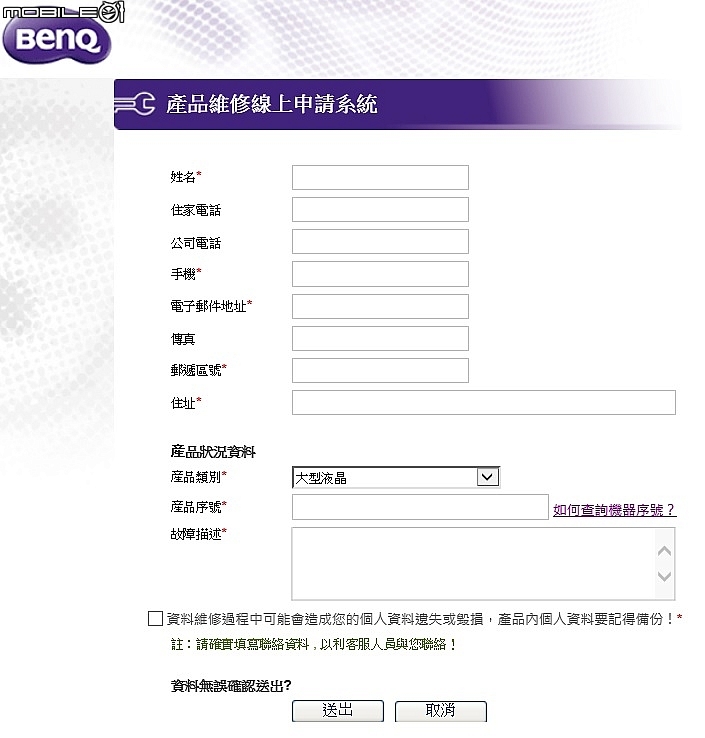Image resolution: width=705 pixels, height=738 pixels.
Task: Click the wrench icon in the header
Action: pyautogui.click(x=135, y=104)
